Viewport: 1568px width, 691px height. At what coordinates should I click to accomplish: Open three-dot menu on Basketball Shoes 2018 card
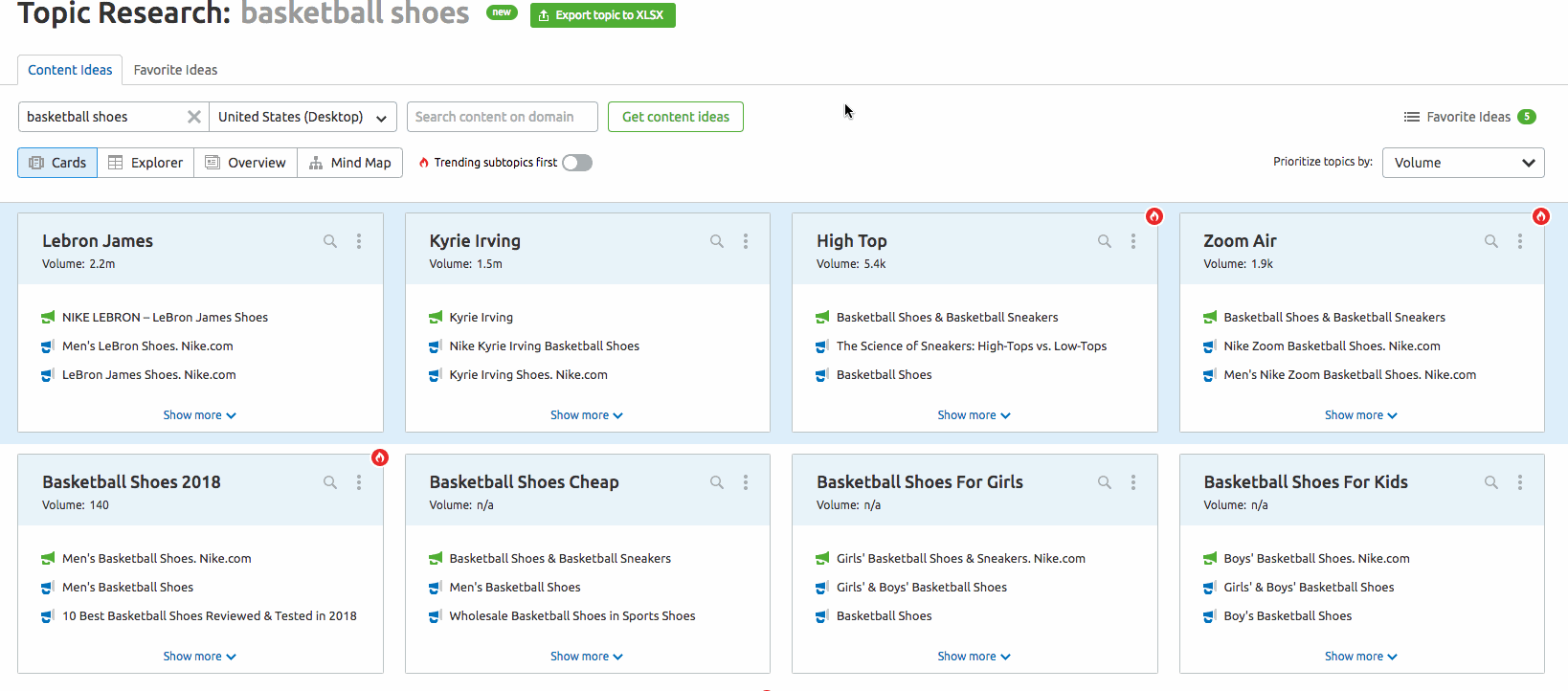pos(359,482)
